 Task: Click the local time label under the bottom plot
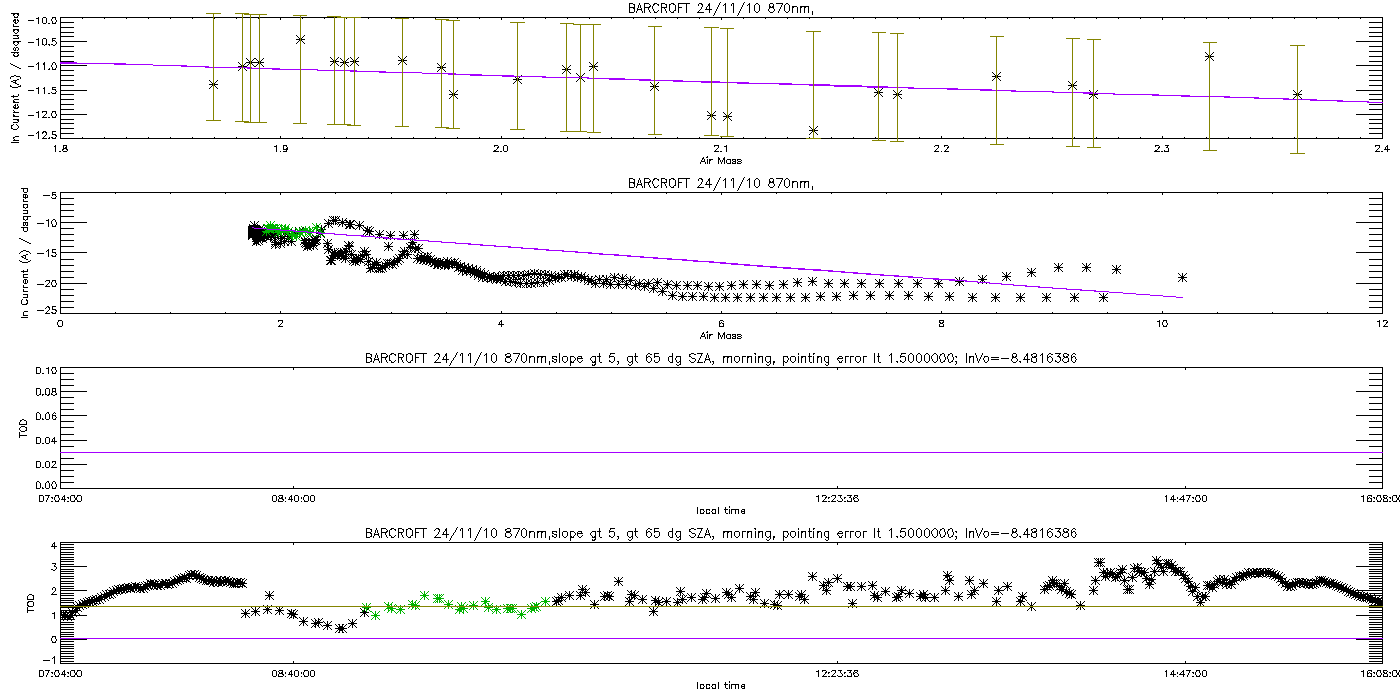tap(719, 685)
